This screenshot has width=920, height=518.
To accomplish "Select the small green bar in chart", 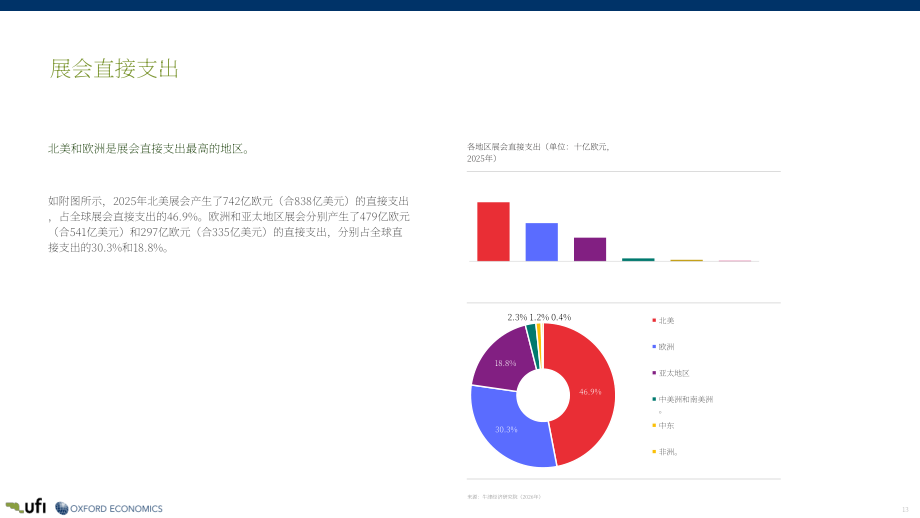I will coord(638,259).
